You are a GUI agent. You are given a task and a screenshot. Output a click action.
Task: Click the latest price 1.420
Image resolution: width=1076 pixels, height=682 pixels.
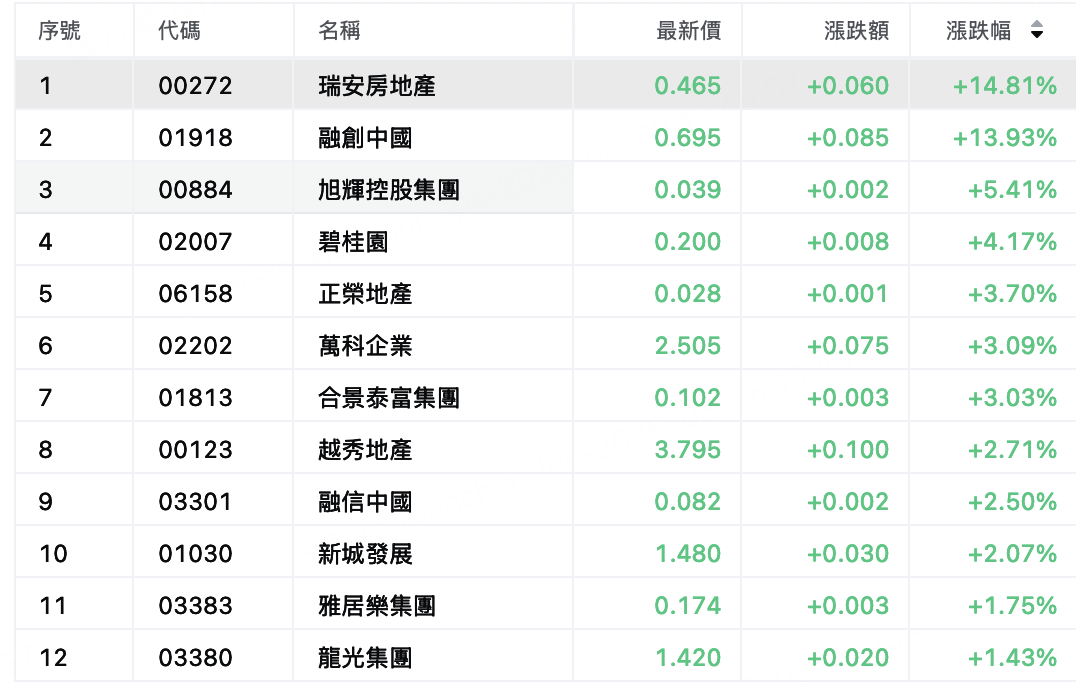[x=688, y=658]
